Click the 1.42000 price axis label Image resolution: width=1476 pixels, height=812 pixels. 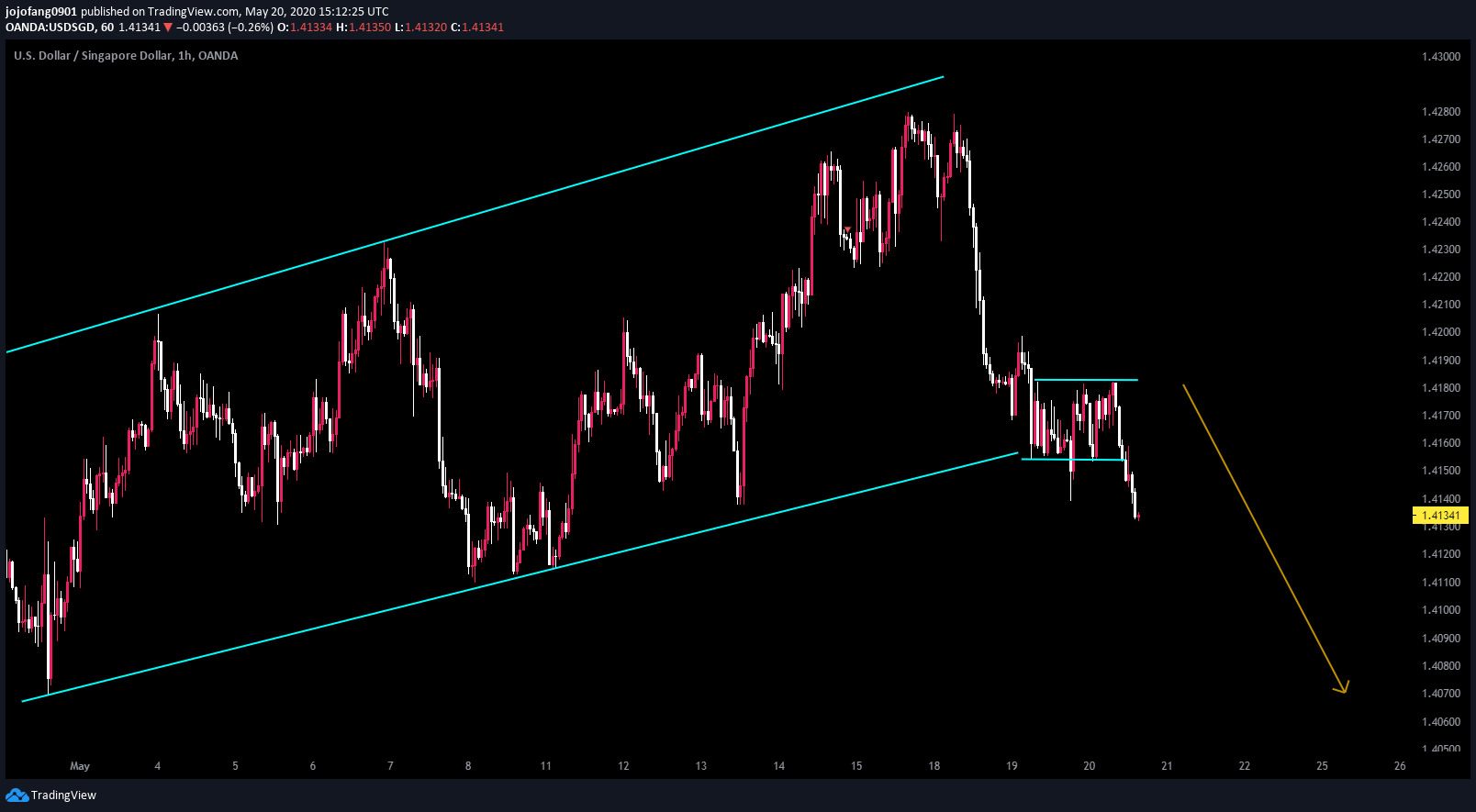pyautogui.click(x=1441, y=332)
